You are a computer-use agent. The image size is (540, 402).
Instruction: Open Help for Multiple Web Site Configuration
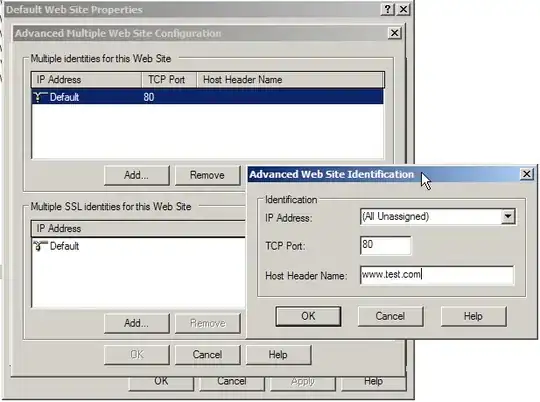coord(278,355)
